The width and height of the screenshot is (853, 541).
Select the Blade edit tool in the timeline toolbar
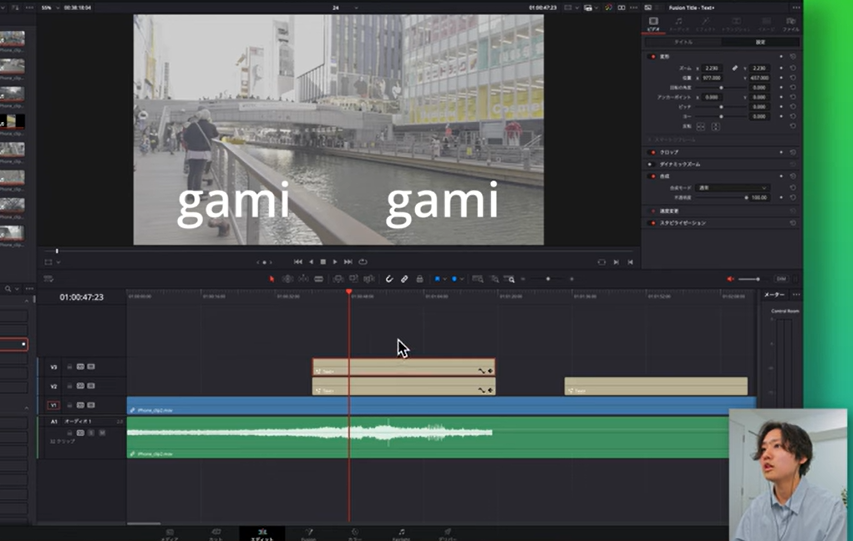[319, 279]
